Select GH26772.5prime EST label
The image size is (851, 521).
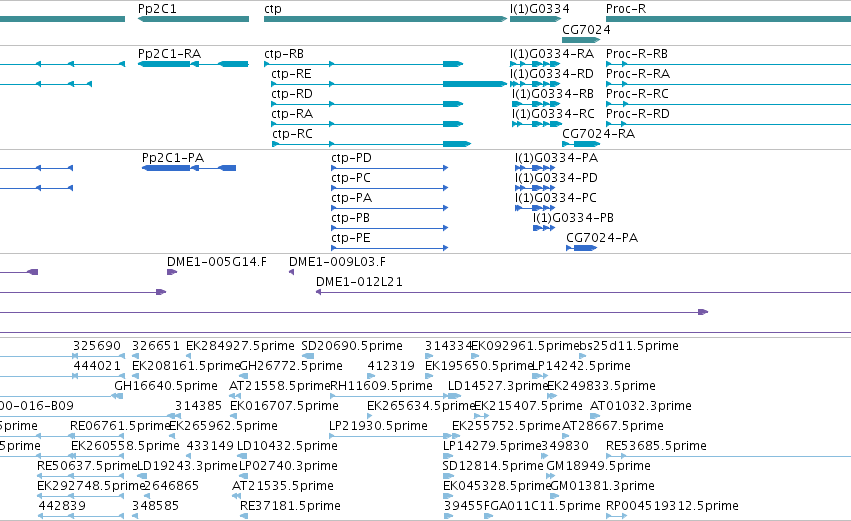[x=291, y=366]
